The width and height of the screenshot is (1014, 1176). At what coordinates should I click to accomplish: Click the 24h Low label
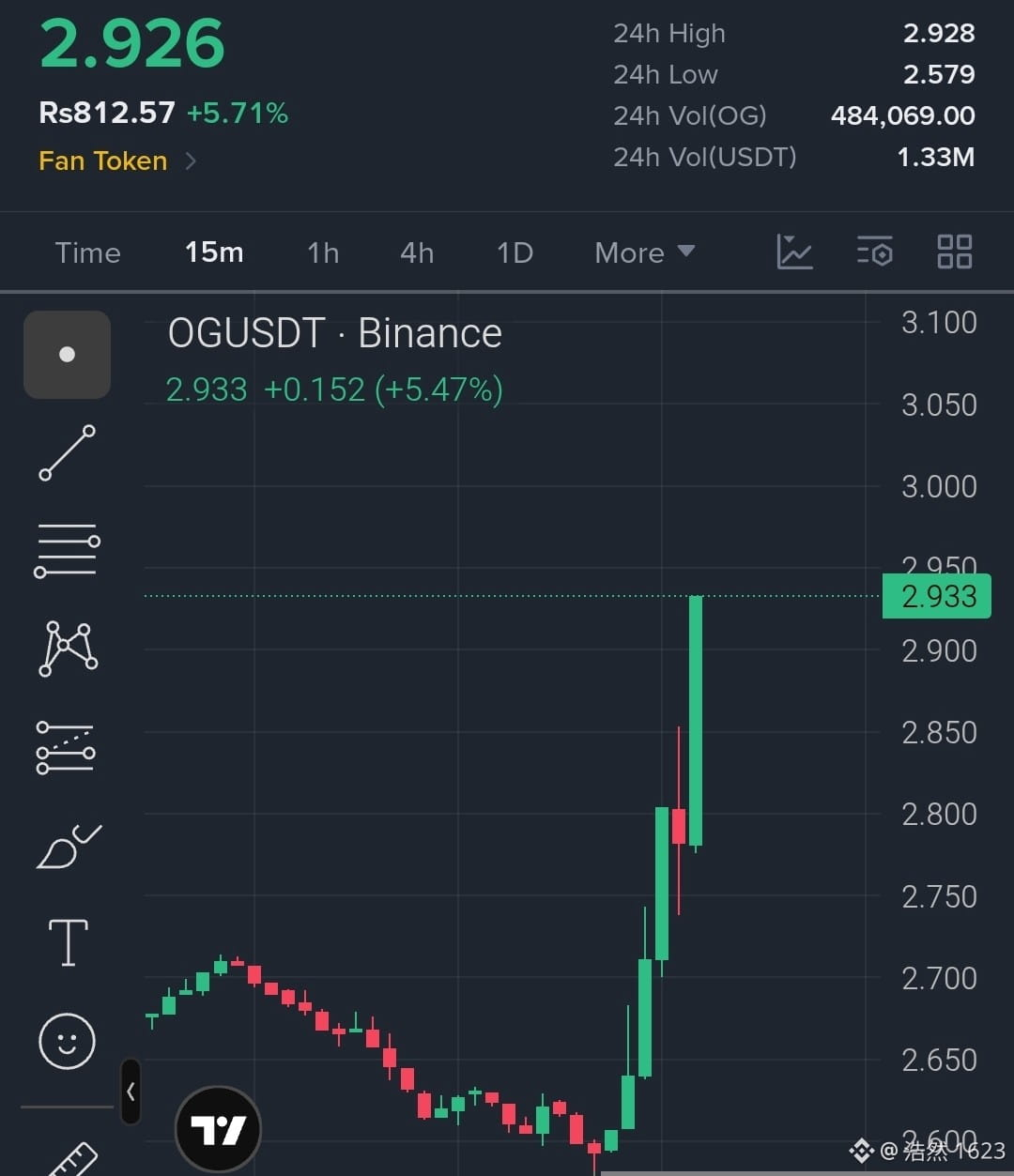click(666, 74)
